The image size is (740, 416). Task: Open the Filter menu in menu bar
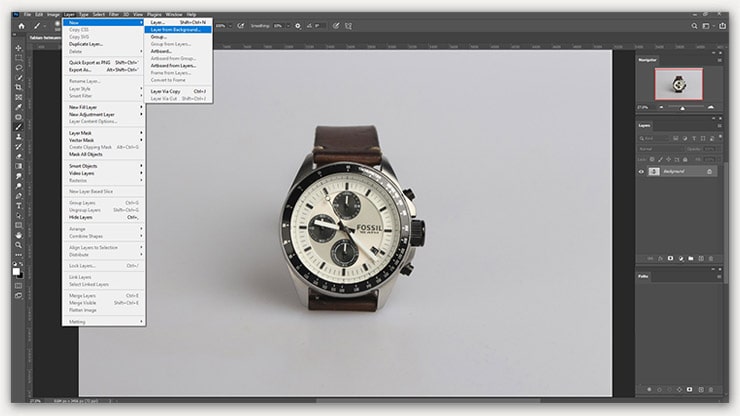click(114, 15)
